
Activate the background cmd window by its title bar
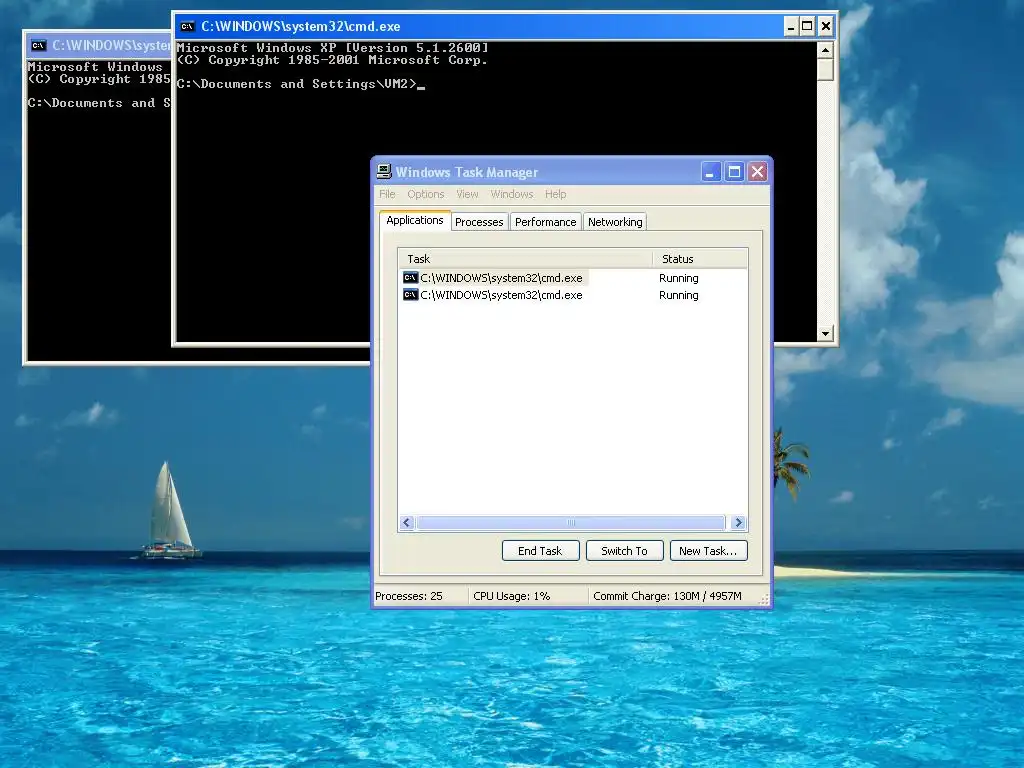(x=98, y=45)
